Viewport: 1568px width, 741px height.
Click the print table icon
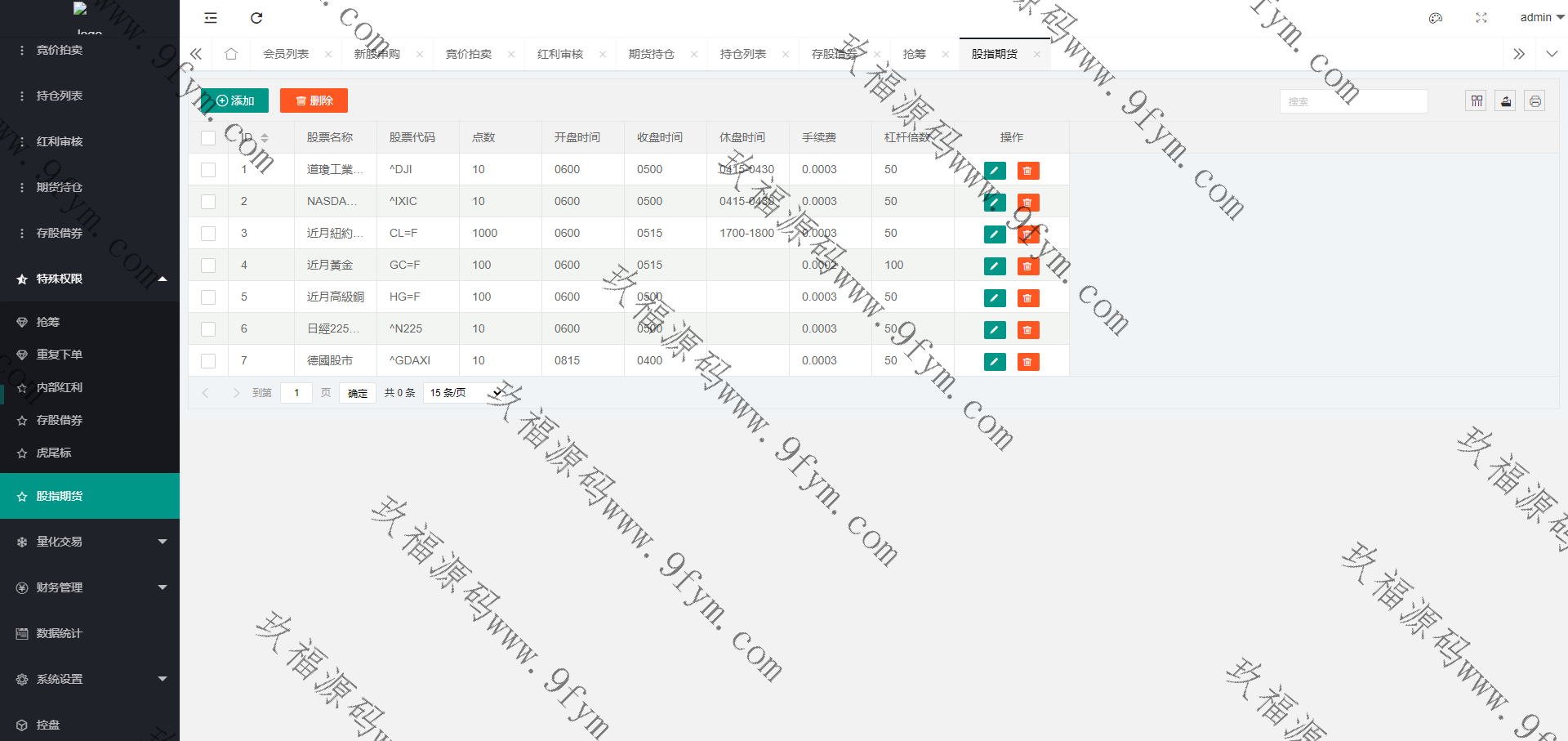[1535, 101]
